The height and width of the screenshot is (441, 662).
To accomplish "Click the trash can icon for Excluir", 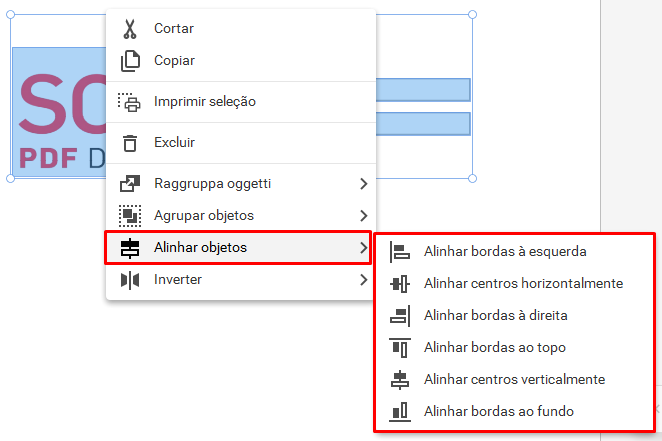I will [130, 143].
